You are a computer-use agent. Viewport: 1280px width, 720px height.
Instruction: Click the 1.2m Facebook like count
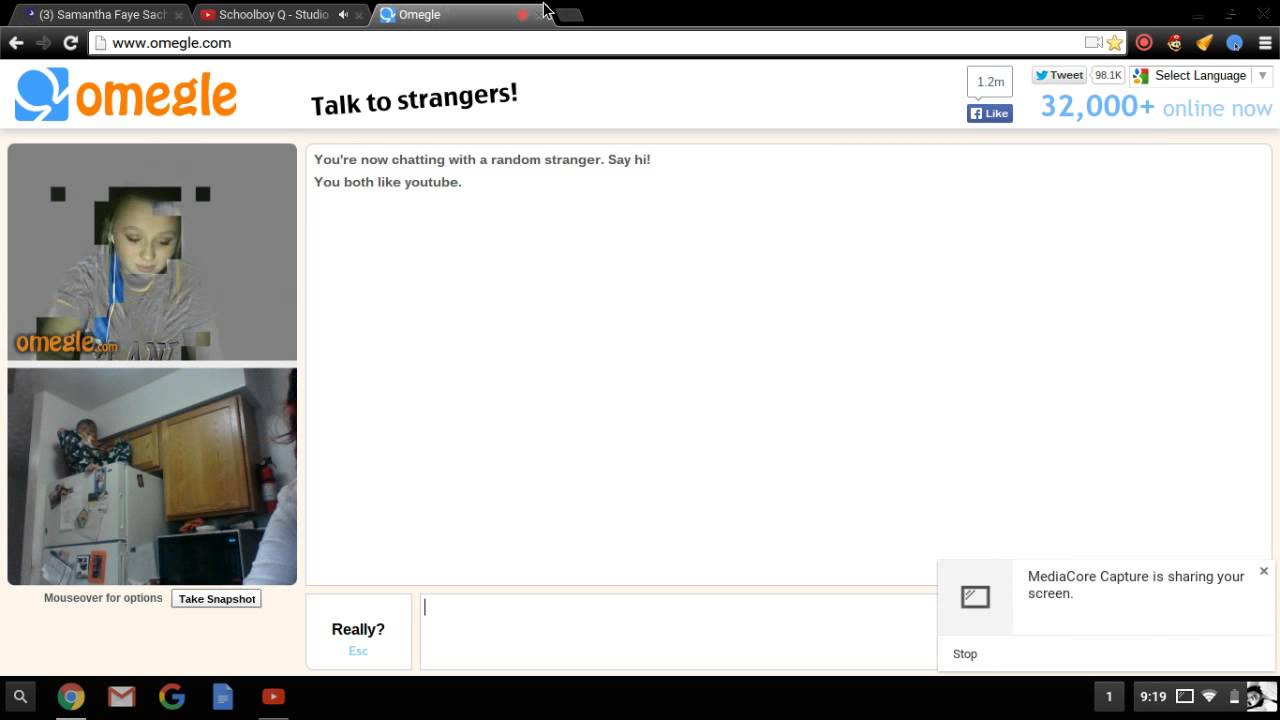(990, 82)
